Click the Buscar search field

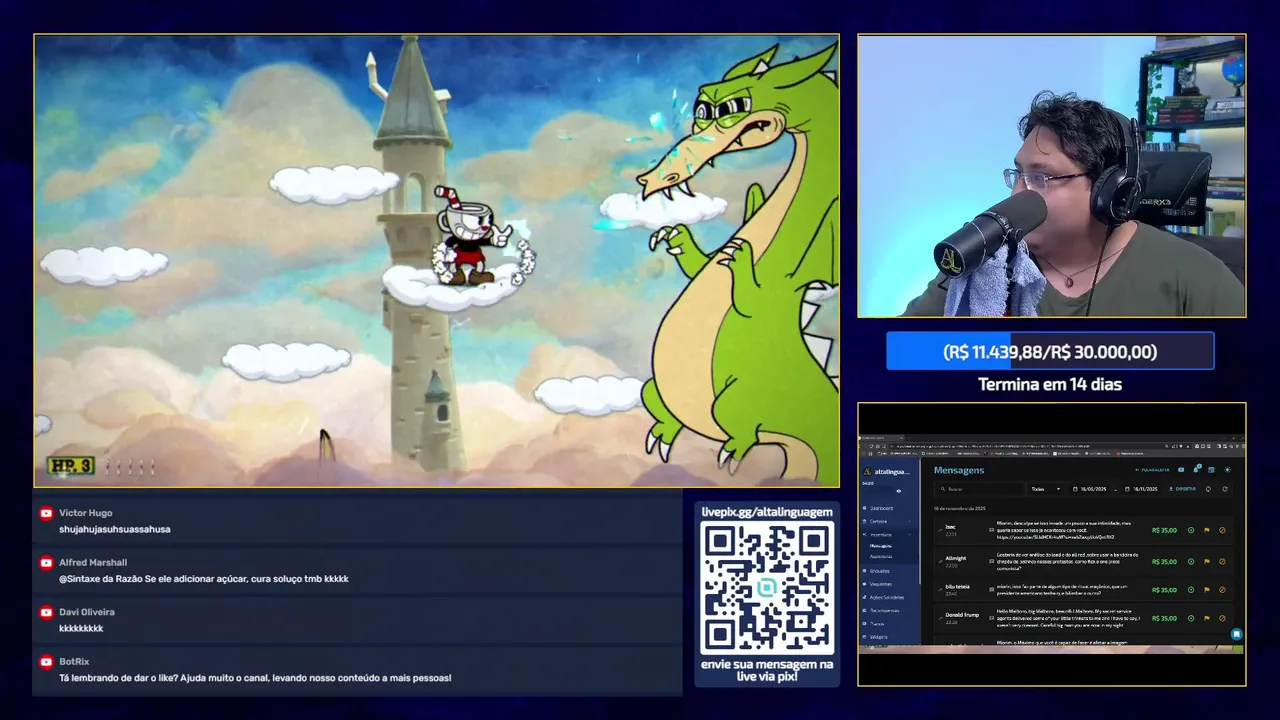[x=980, y=489]
